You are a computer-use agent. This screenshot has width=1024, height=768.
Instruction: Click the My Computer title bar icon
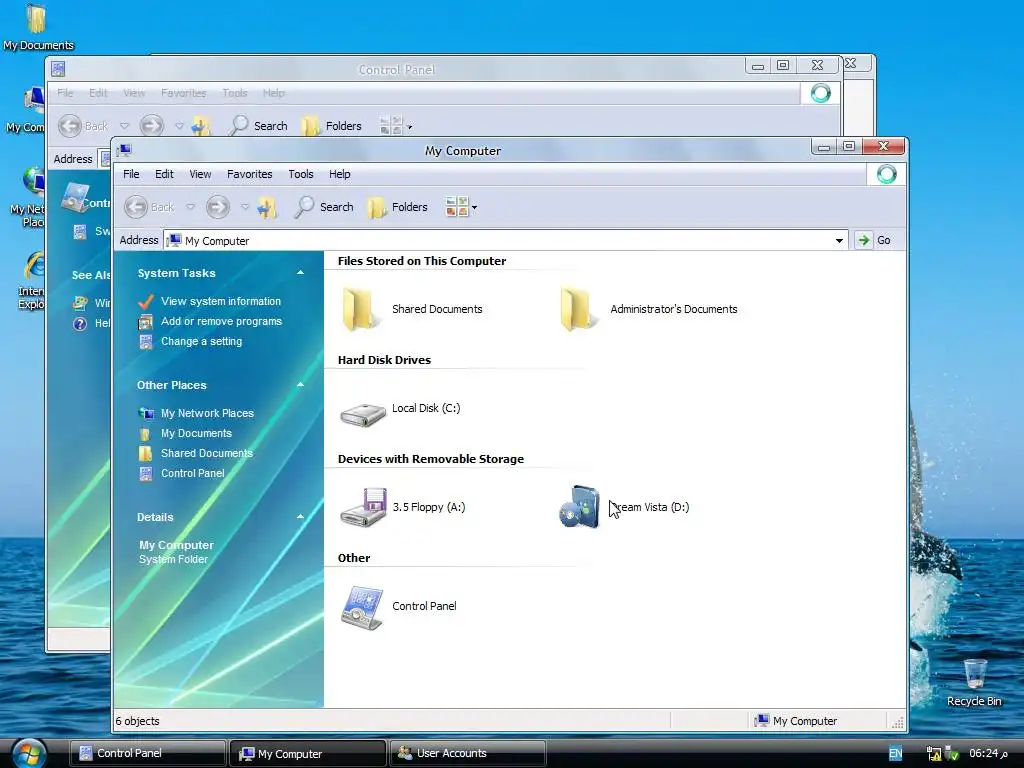125,151
